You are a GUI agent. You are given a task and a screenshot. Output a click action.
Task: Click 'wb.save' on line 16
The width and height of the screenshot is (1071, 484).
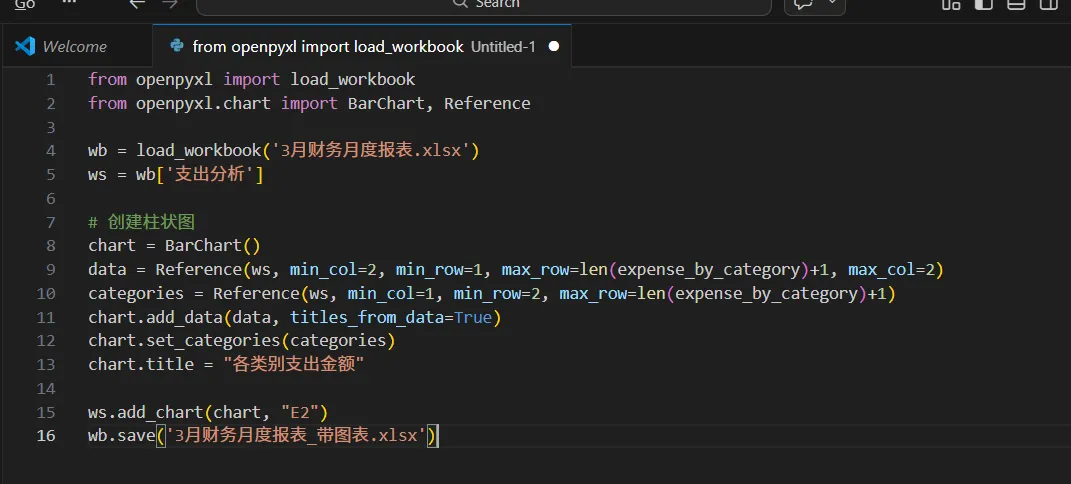(x=122, y=436)
